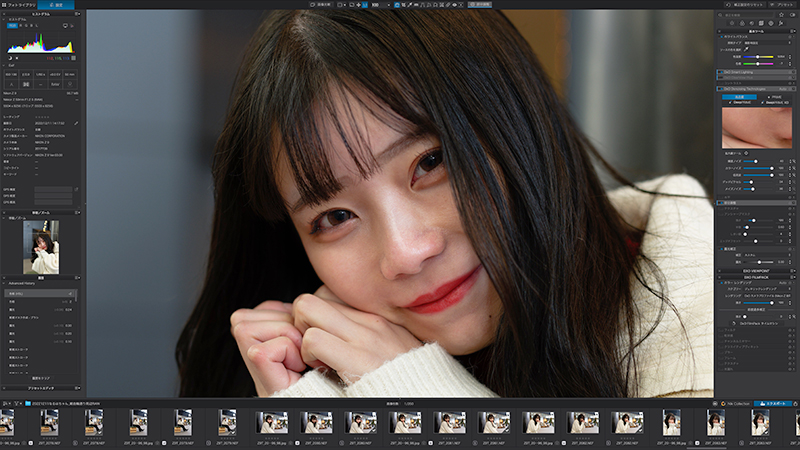Toggle shadow clipping moon icon under histogram
The image size is (800, 450).
click(10, 58)
